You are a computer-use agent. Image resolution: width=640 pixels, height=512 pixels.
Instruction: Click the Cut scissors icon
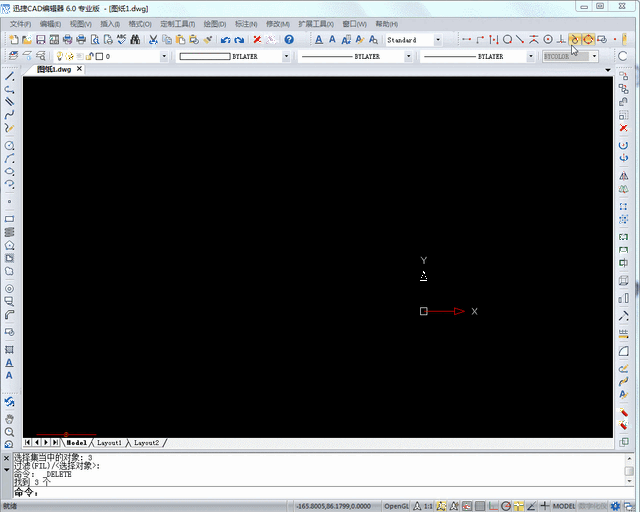pyautogui.click(x=153, y=40)
